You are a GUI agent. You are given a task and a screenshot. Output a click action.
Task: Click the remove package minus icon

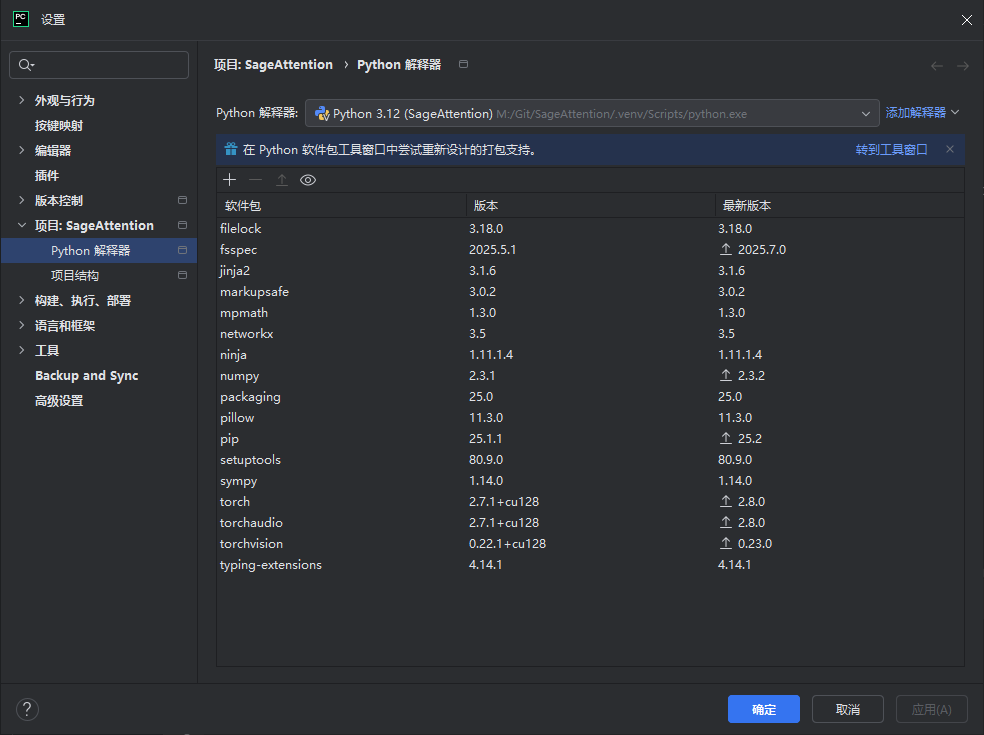pyautogui.click(x=255, y=180)
